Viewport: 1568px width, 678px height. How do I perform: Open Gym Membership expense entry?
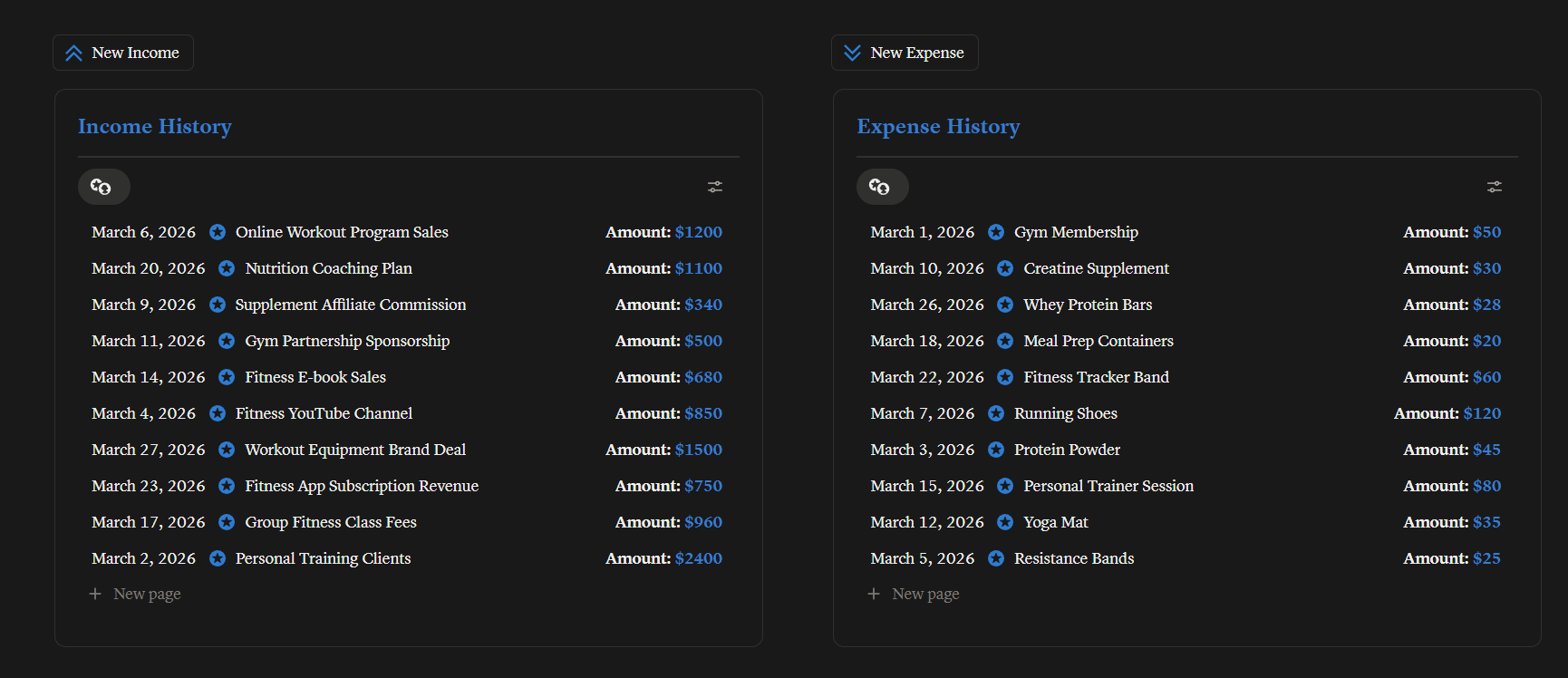[1076, 232]
